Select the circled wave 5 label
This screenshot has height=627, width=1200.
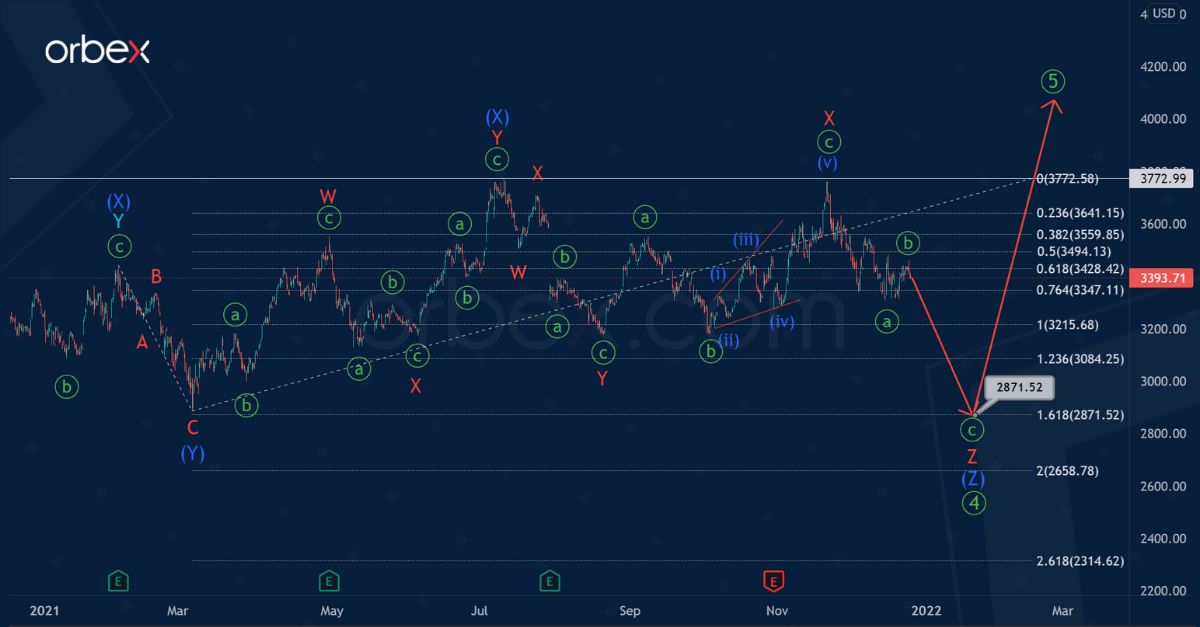(1051, 81)
